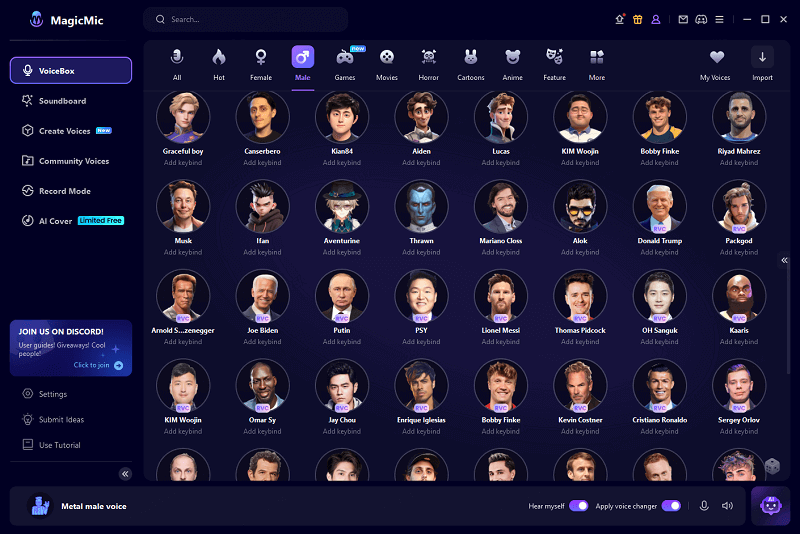Image resolution: width=800 pixels, height=534 pixels.
Task: Open Settings
Action: click(45, 394)
